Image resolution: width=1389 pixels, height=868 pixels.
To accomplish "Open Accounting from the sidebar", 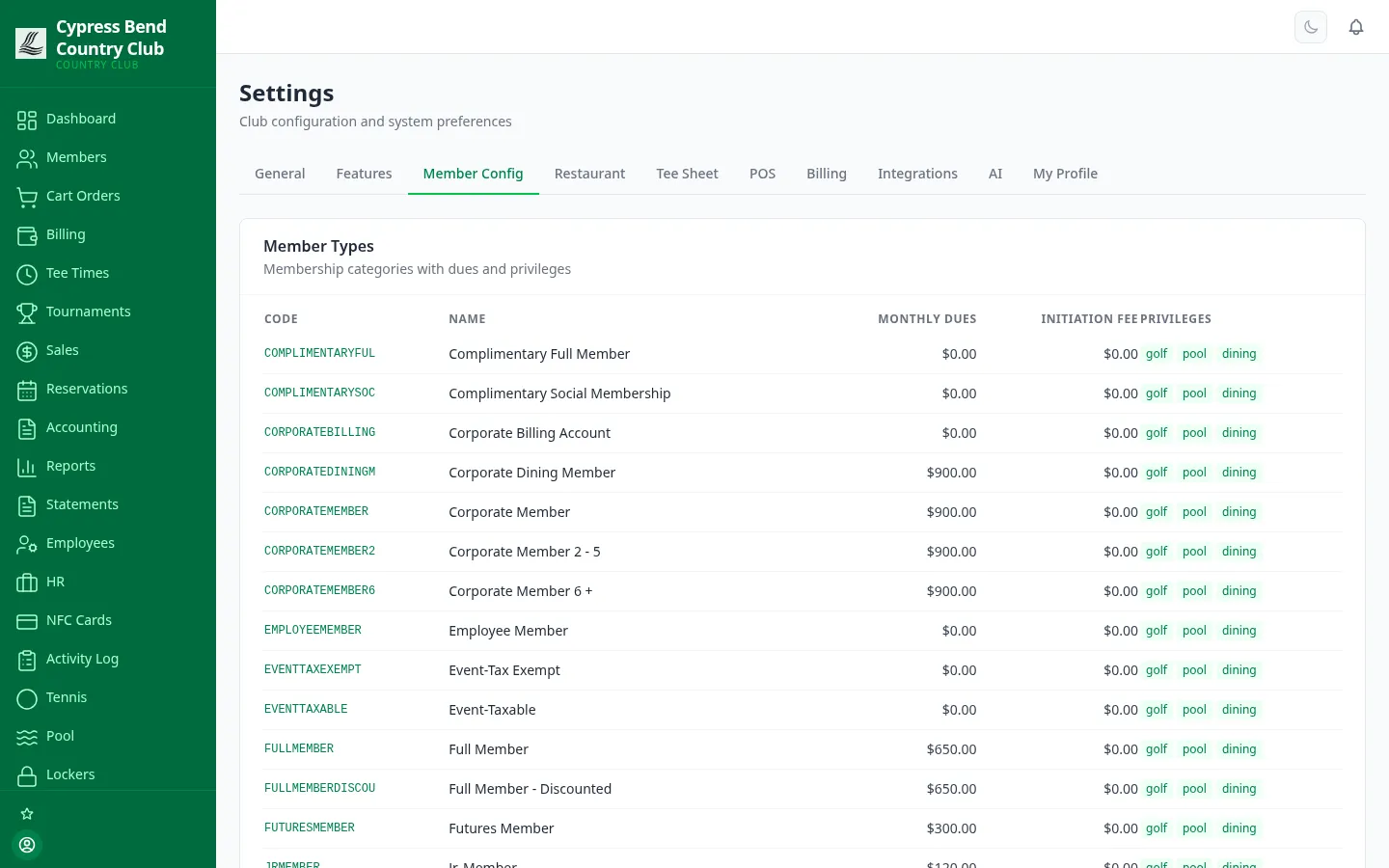I will point(82,427).
